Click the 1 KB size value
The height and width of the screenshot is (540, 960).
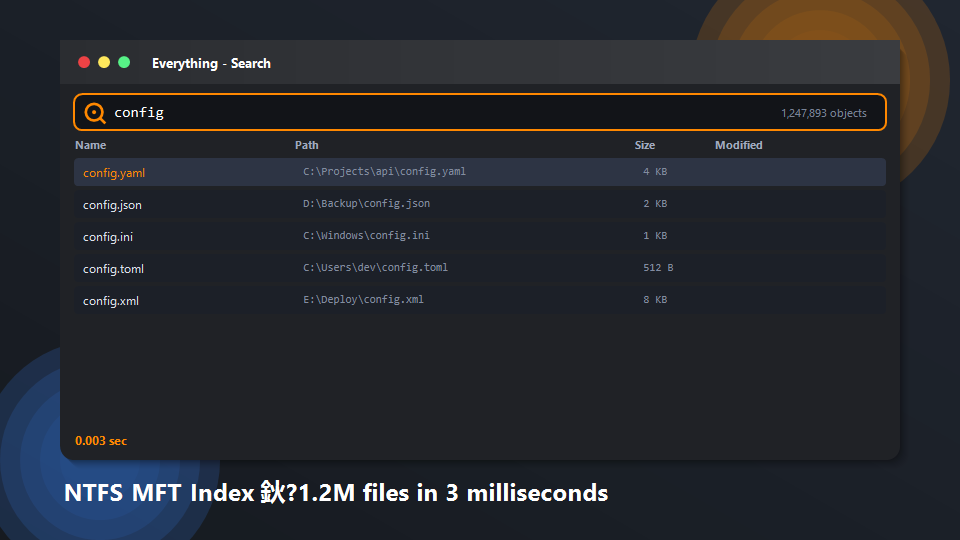pos(655,235)
